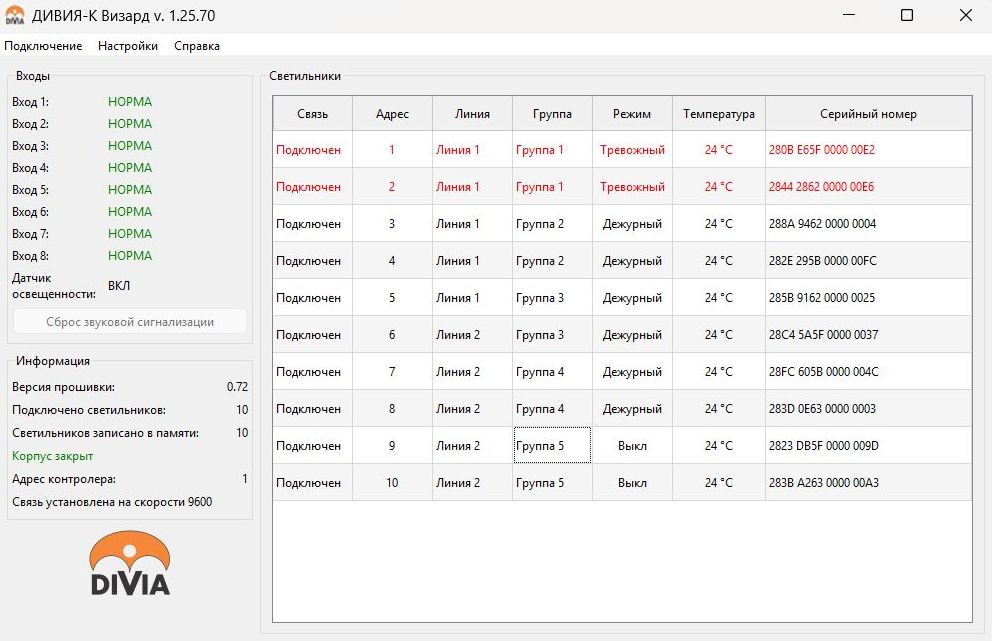
Task: Select Тревожный mode cell for address 1
Action: click(632, 150)
